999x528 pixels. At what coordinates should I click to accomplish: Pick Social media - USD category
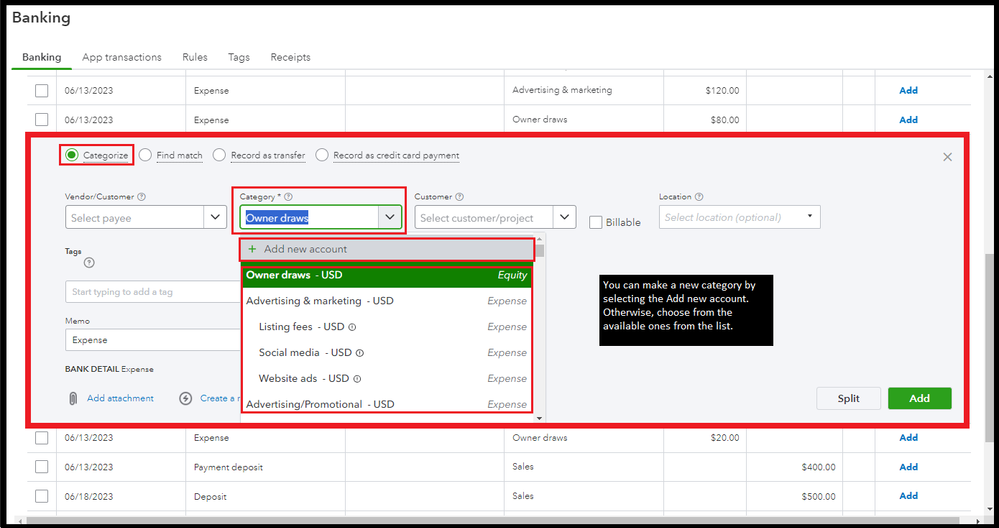pyautogui.click(x=387, y=353)
